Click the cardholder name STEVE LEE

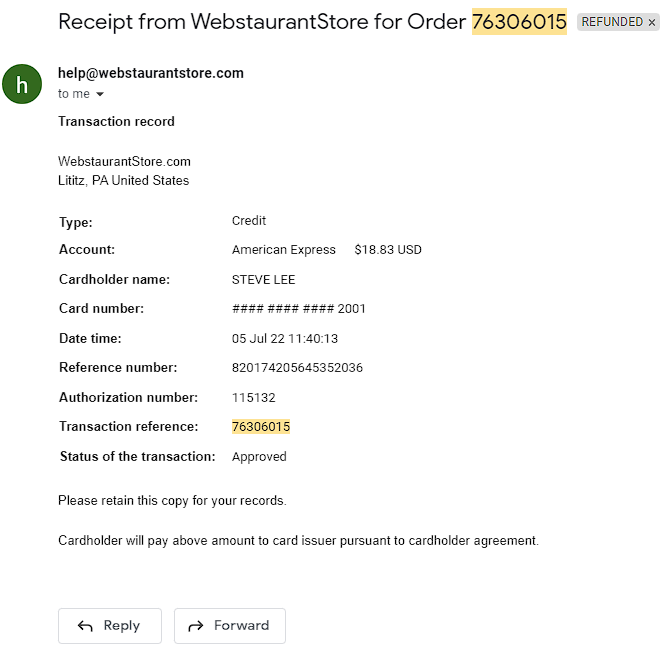point(263,279)
